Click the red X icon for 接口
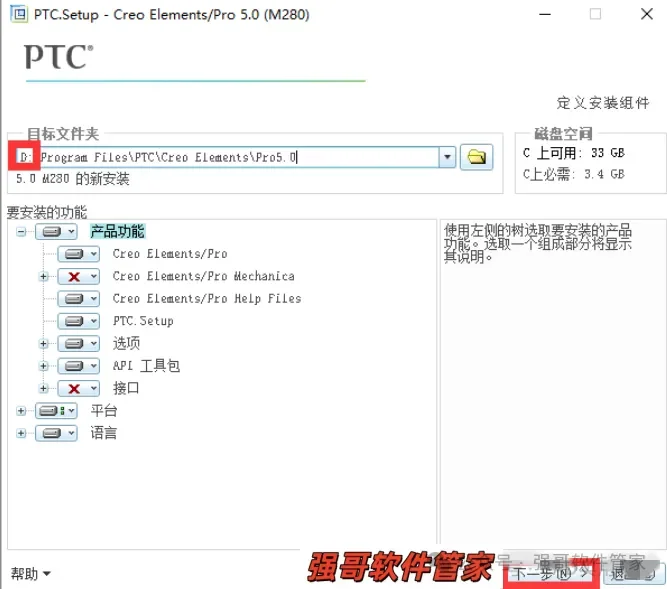The height and width of the screenshot is (589, 667). (x=74, y=388)
